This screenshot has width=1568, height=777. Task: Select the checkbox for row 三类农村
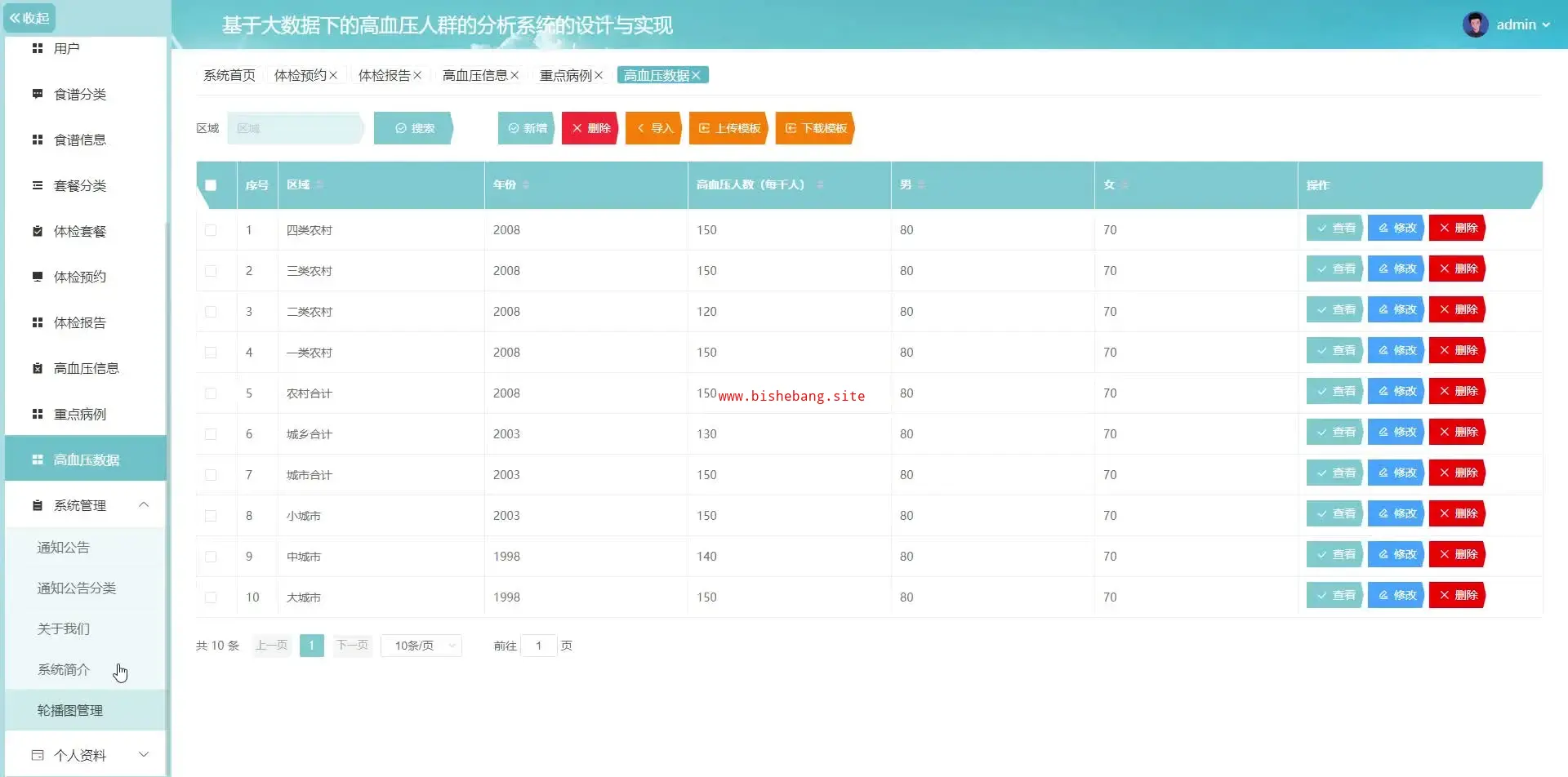pyautogui.click(x=211, y=271)
